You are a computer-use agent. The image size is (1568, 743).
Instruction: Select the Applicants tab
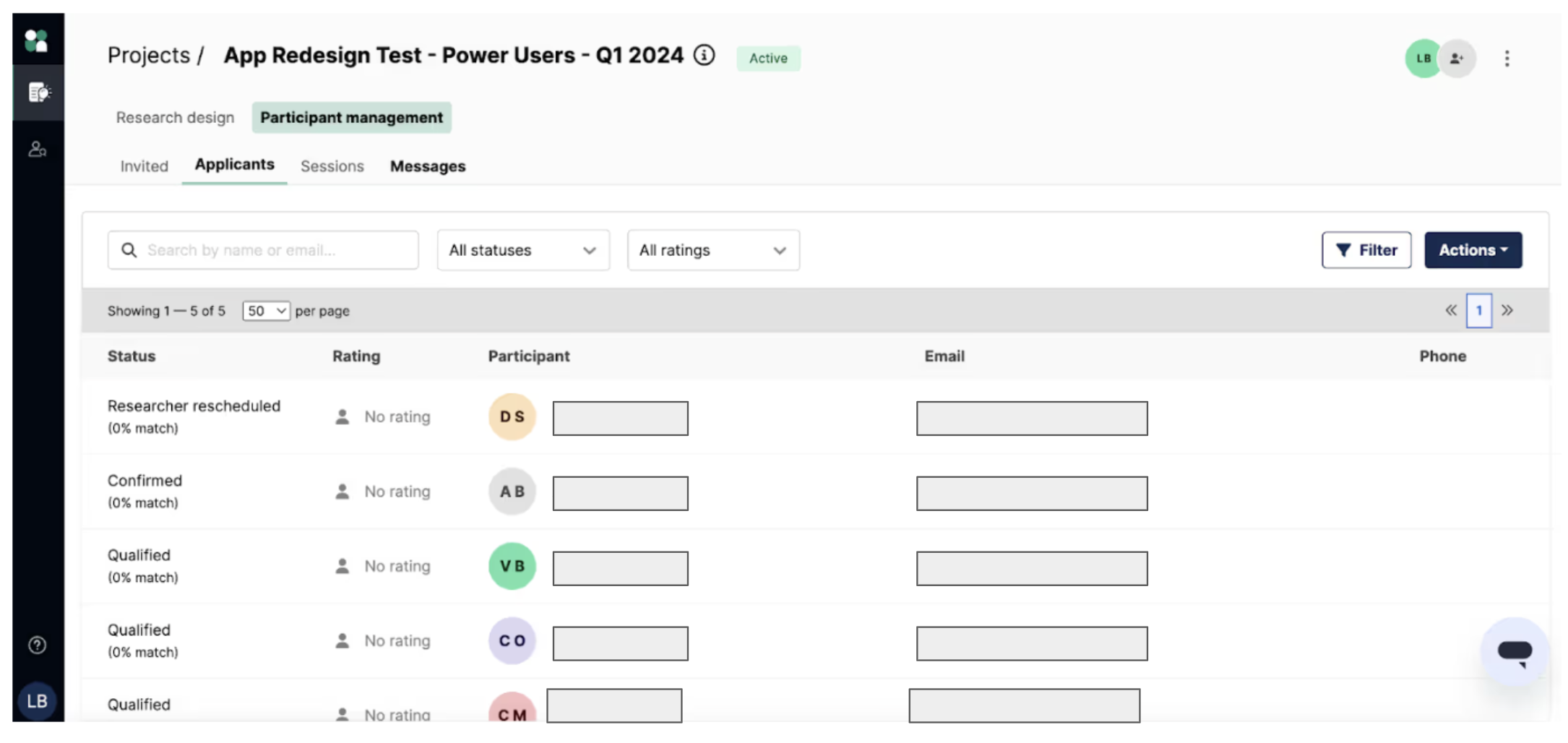[235, 165]
